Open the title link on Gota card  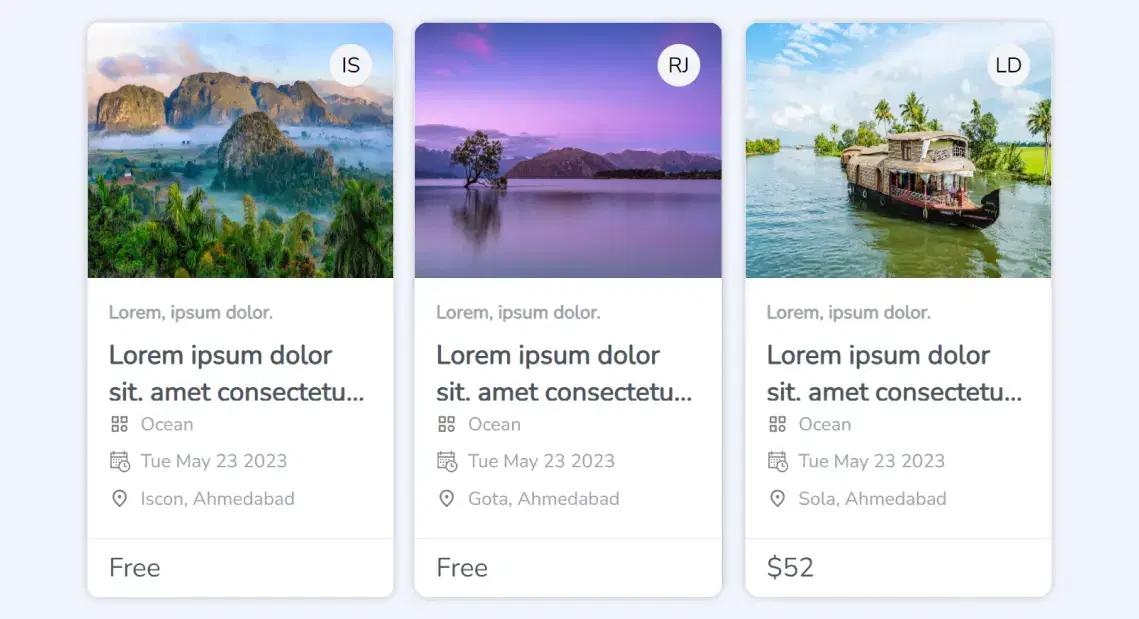tap(564, 373)
